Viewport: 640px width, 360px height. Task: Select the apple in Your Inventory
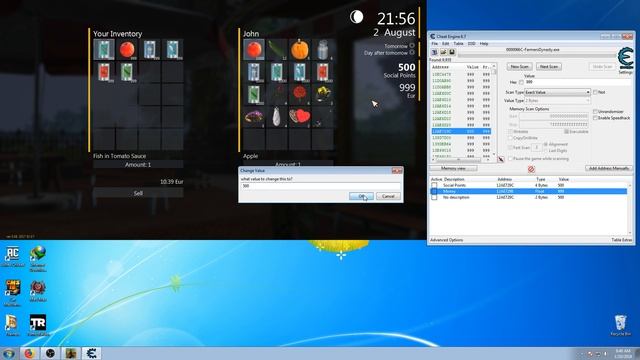(127, 50)
